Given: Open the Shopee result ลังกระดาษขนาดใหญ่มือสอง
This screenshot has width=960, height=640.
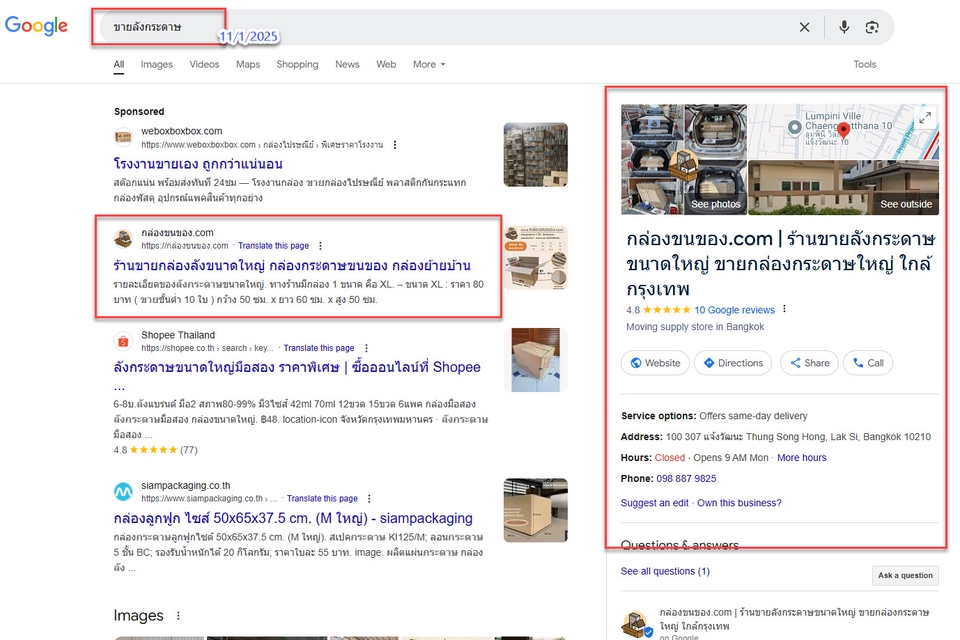Looking at the screenshot, I should coord(297,367).
